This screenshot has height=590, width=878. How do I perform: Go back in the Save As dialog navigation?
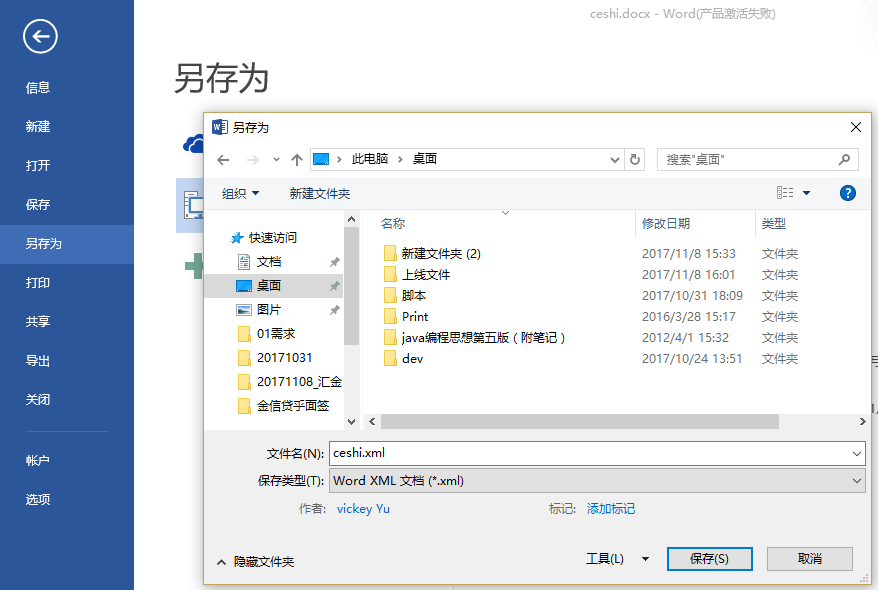(x=223, y=160)
